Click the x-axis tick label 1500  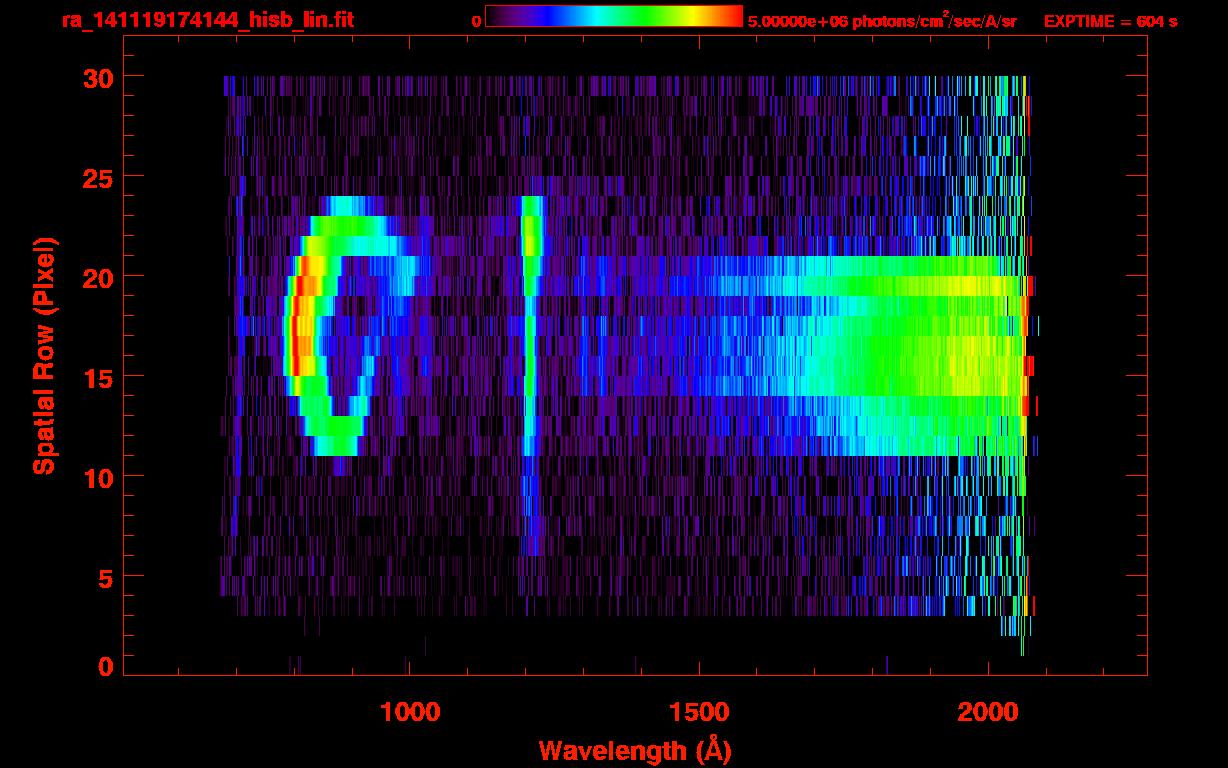click(698, 712)
